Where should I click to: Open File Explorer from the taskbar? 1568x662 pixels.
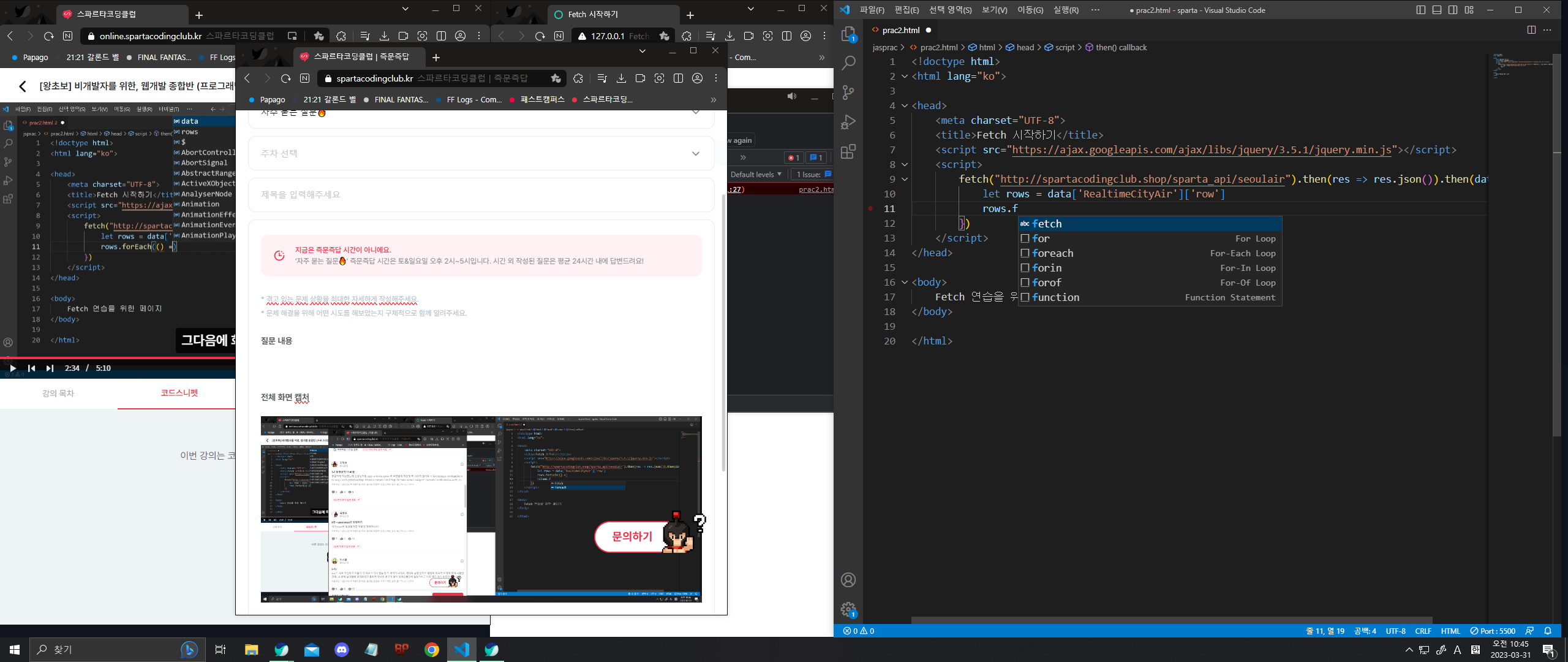click(252, 650)
